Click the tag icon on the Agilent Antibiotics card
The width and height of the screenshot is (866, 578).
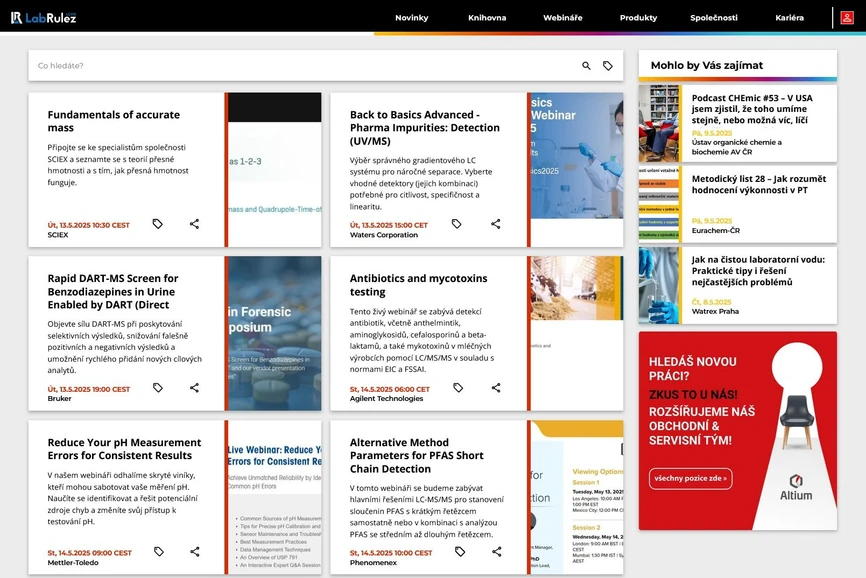click(x=458, y=388)
